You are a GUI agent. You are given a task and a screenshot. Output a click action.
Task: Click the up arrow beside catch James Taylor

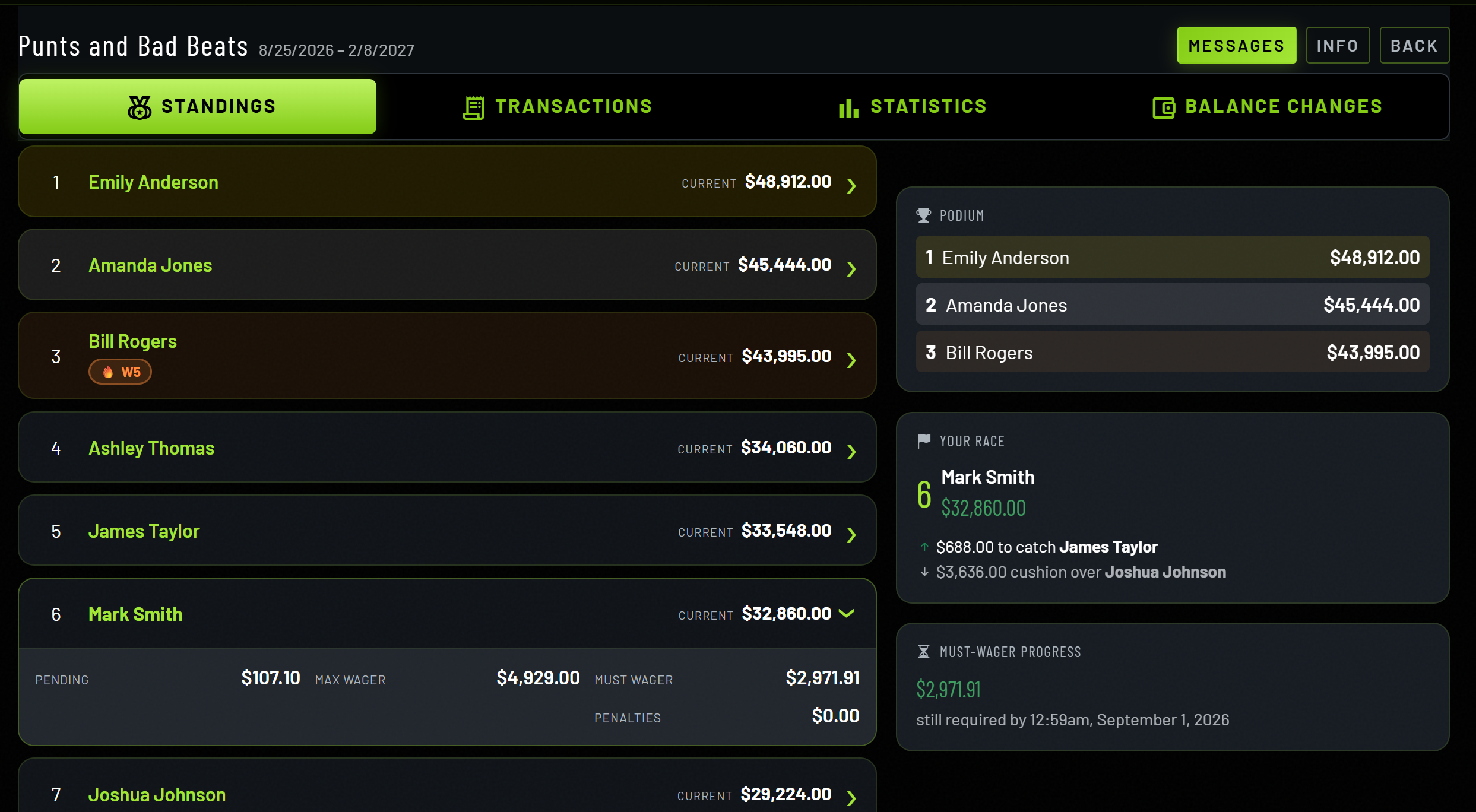[924, 547]
